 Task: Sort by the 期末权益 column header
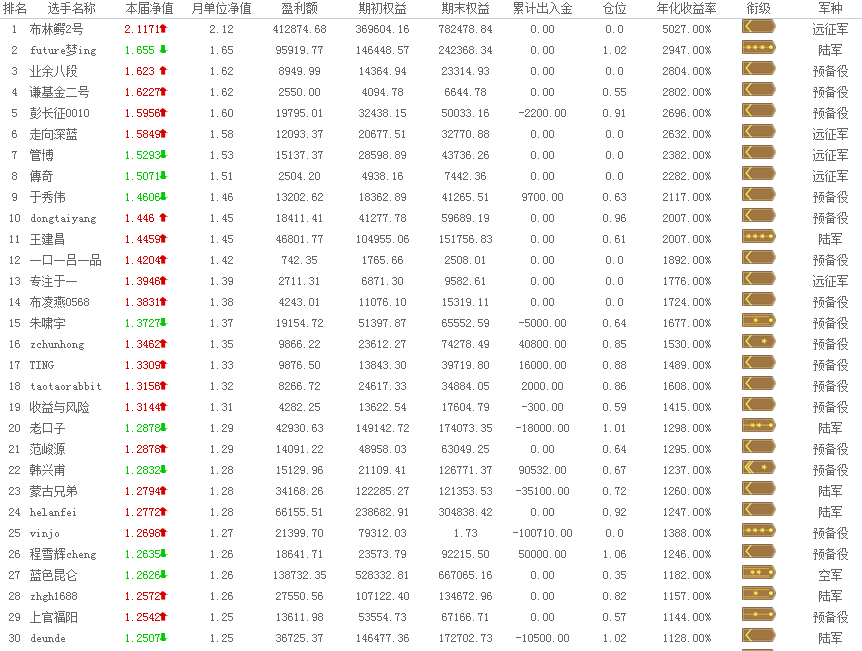click(x=465, y=8)
